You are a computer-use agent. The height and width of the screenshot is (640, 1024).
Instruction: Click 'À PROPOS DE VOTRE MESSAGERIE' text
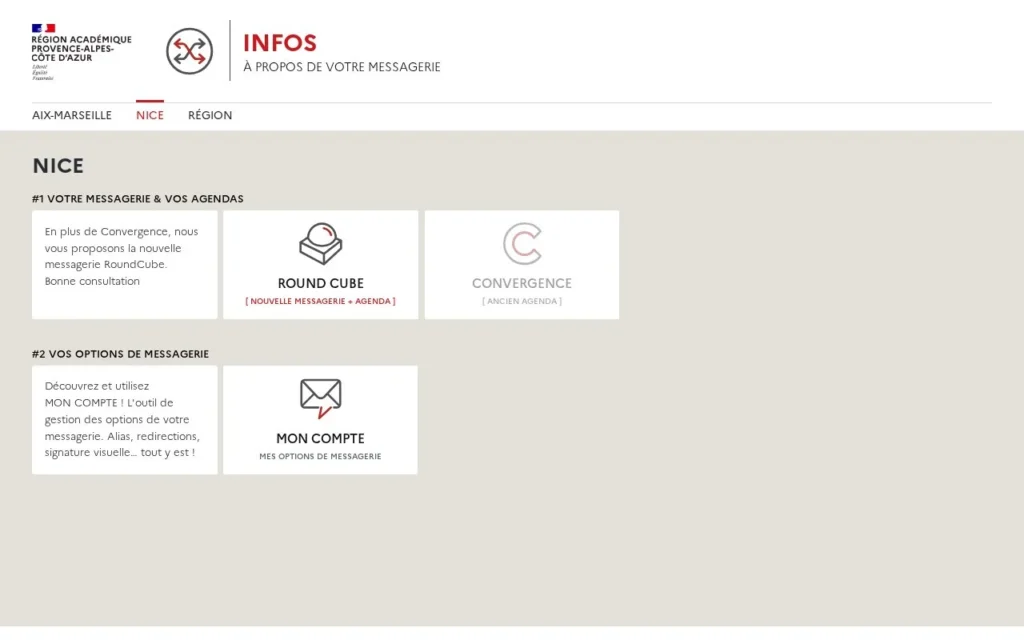(x=342, y=67)
